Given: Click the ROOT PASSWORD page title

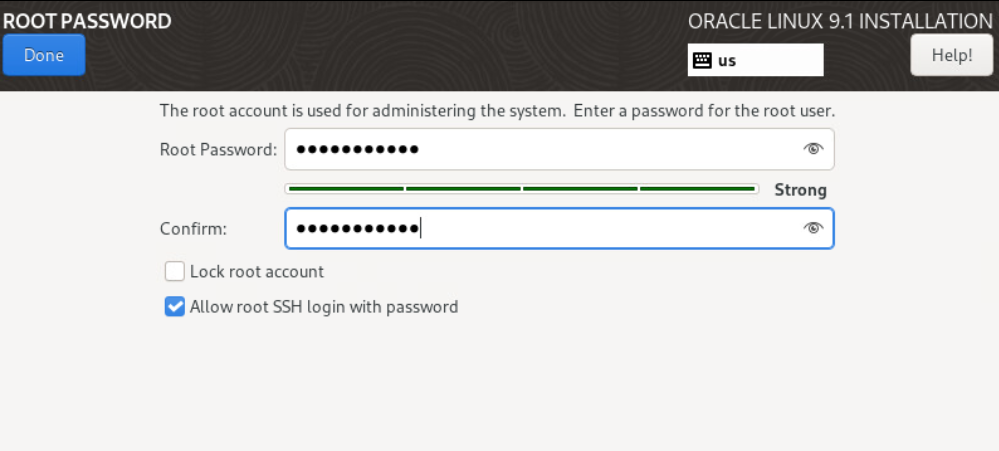Looking at the screenshot, I should click(87, 21).
